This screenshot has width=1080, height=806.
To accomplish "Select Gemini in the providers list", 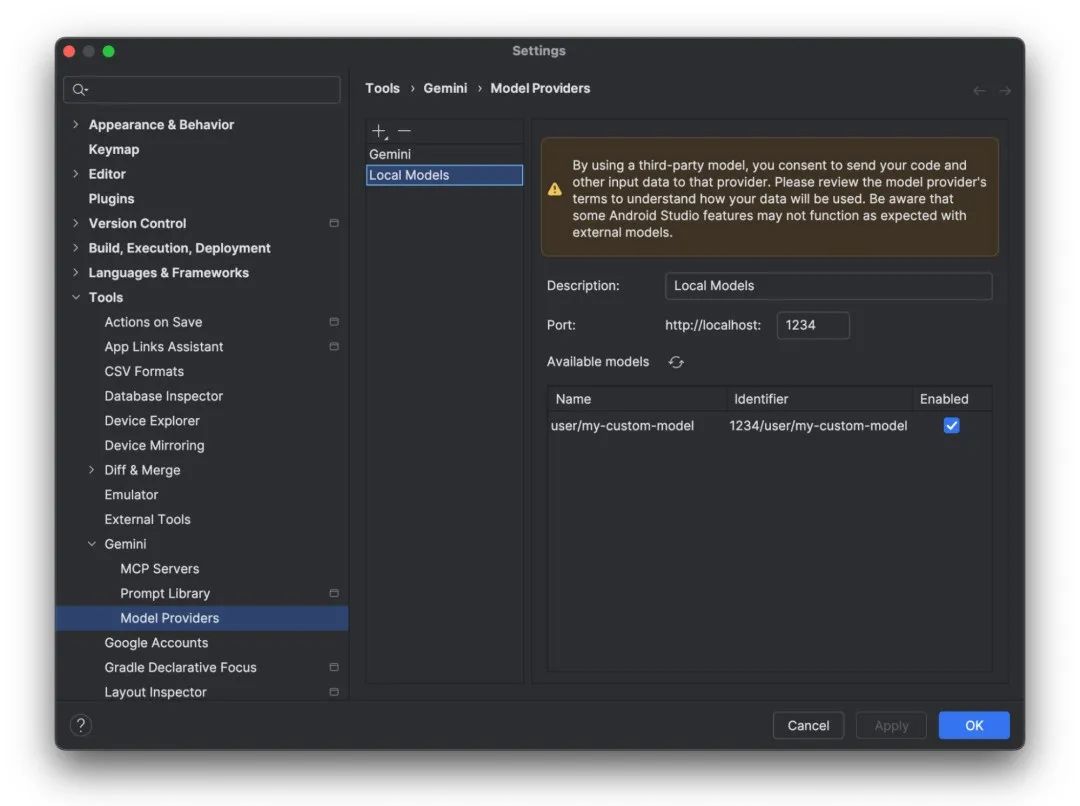I will (444, 154).
